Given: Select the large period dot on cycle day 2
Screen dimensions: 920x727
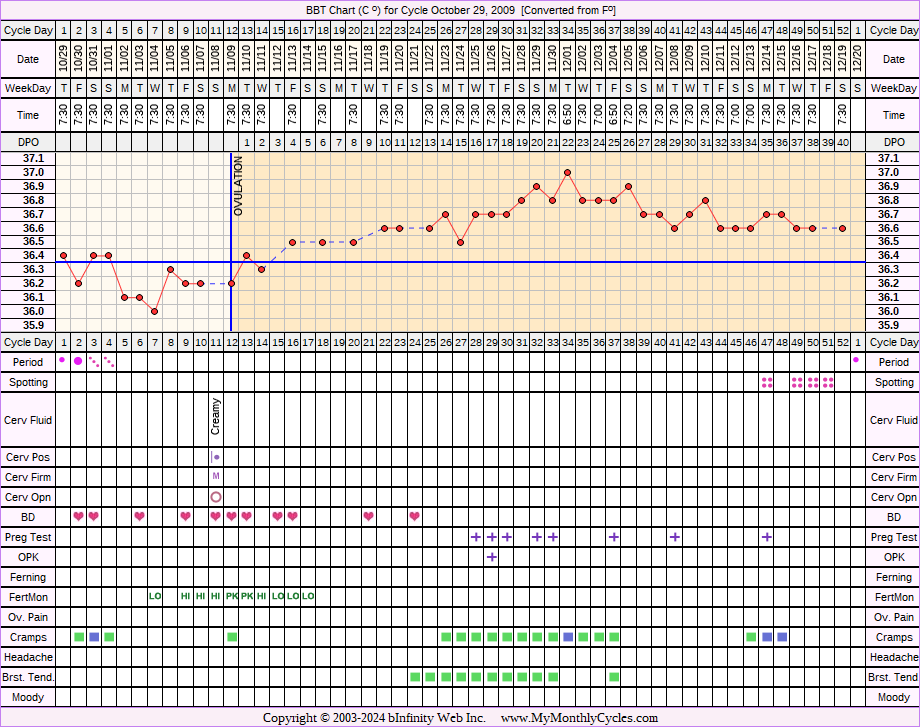Looking at the screenshot, I should (x=78, y=361).
